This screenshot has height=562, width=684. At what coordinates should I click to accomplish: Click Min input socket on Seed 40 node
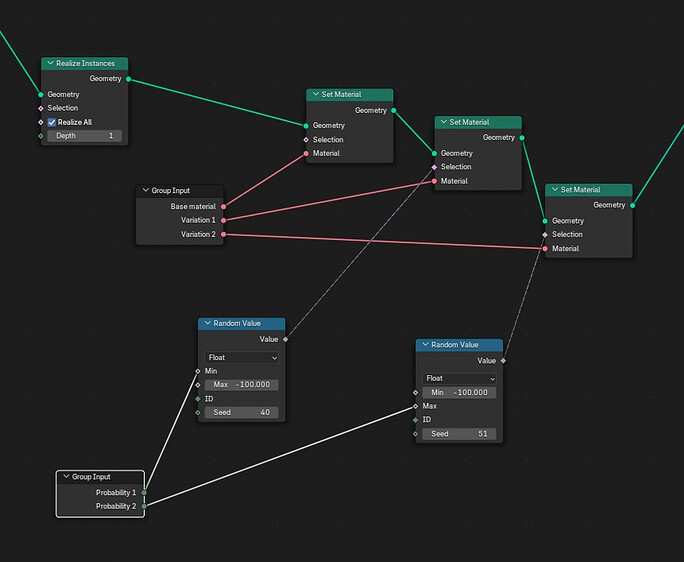coord(198,371)
